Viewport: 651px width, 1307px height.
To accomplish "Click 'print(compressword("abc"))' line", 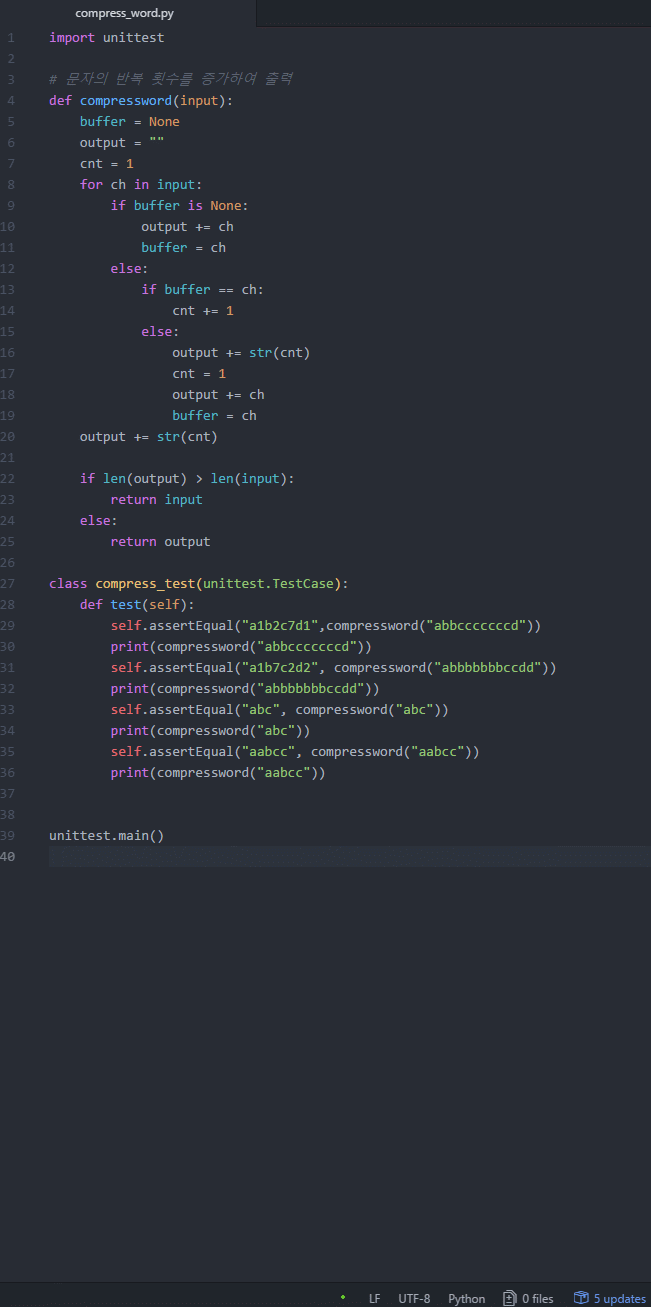I will tap(210, 731).
